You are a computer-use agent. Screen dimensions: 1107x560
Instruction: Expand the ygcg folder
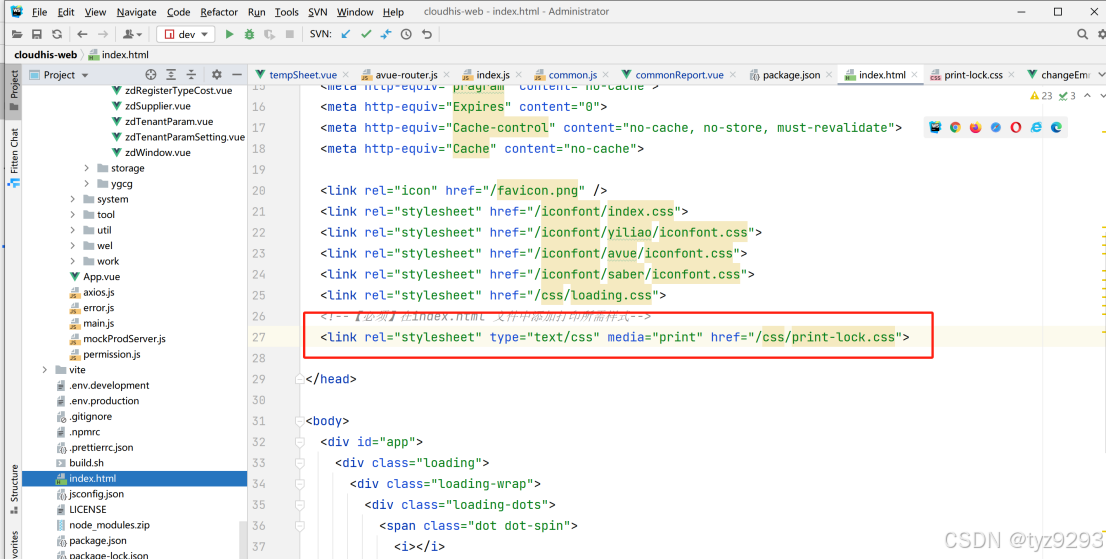(x=87, y=184)
